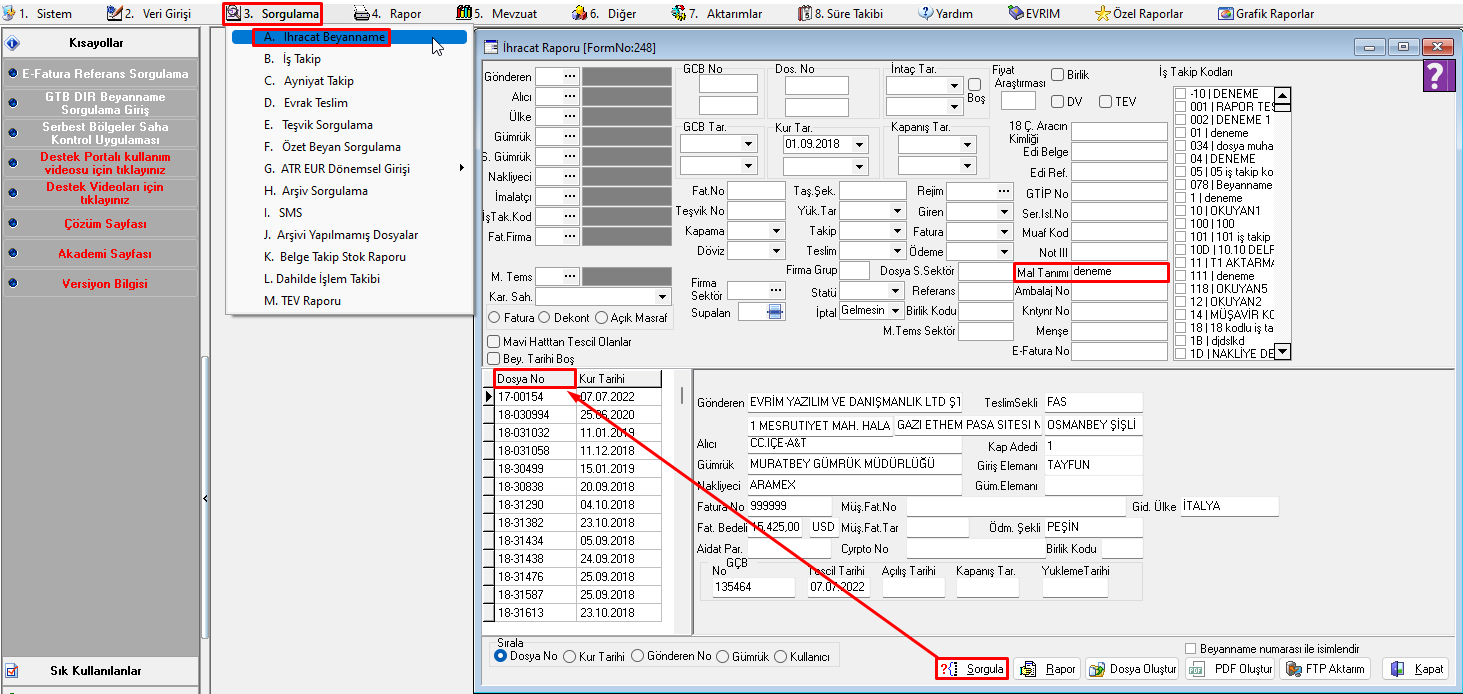Click the Sık Kullanılanlar panel icon
The height and width of the screenshot is (694, 1463).
11,671
